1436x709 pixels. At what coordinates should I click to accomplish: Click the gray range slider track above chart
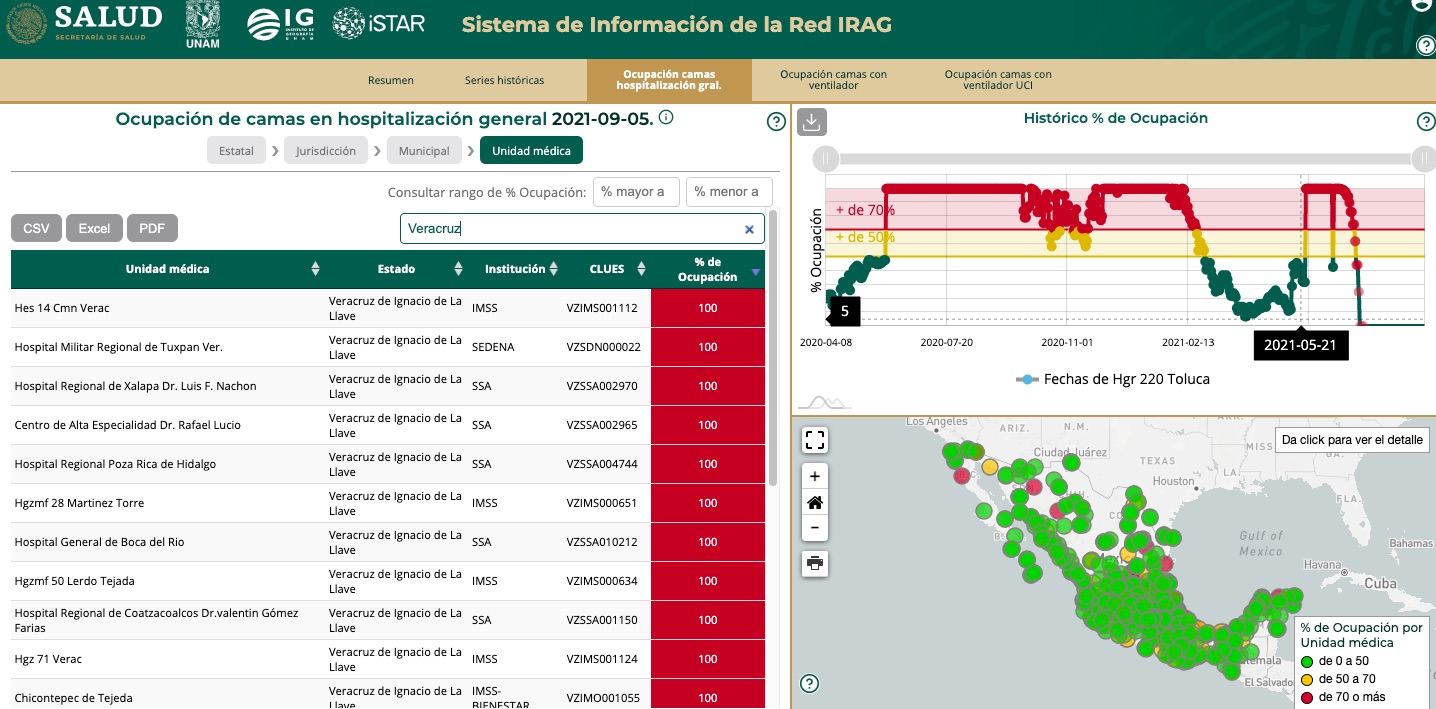click(x=1124, y=158)
